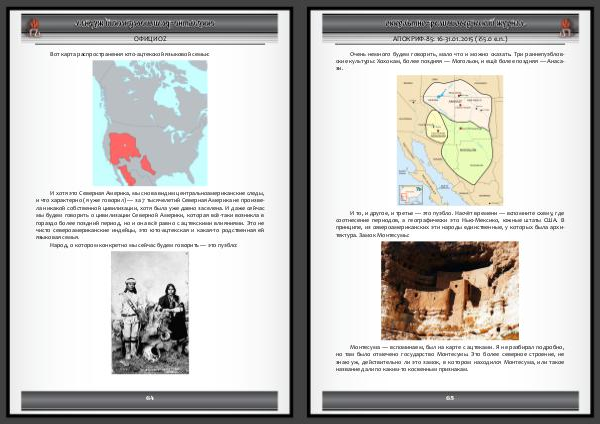Click the red highlighted region on the map
This screenshot has width=600, height=424.
click(x=128, y=150)
